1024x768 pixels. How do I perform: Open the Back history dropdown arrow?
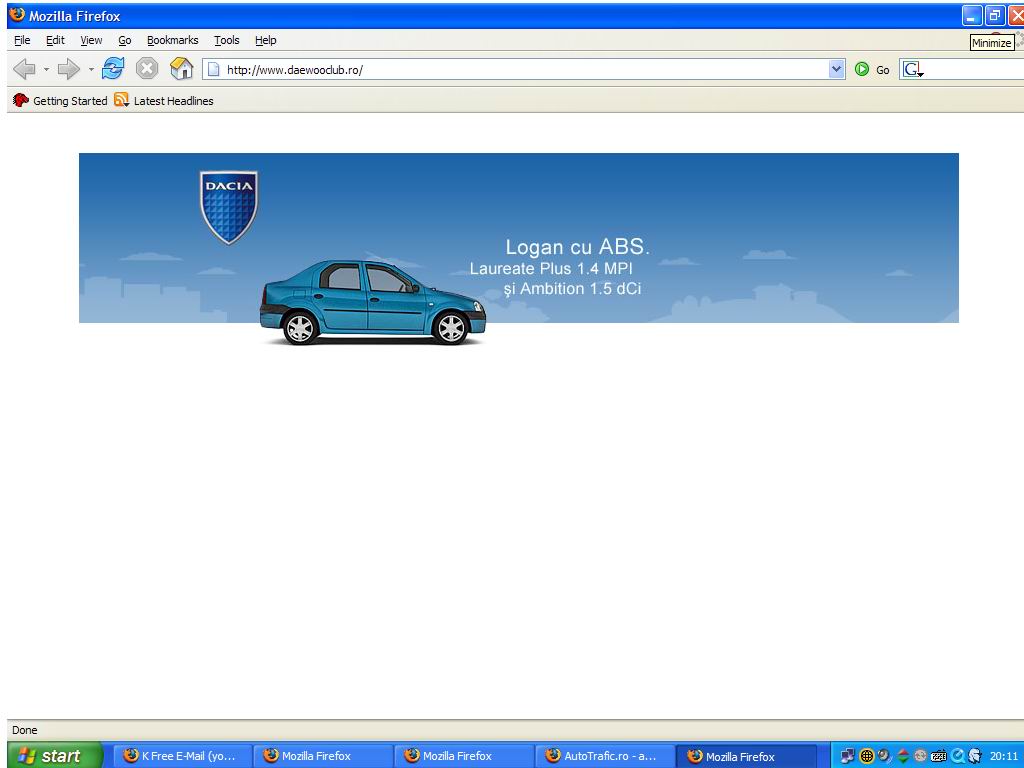coord(46,69)
